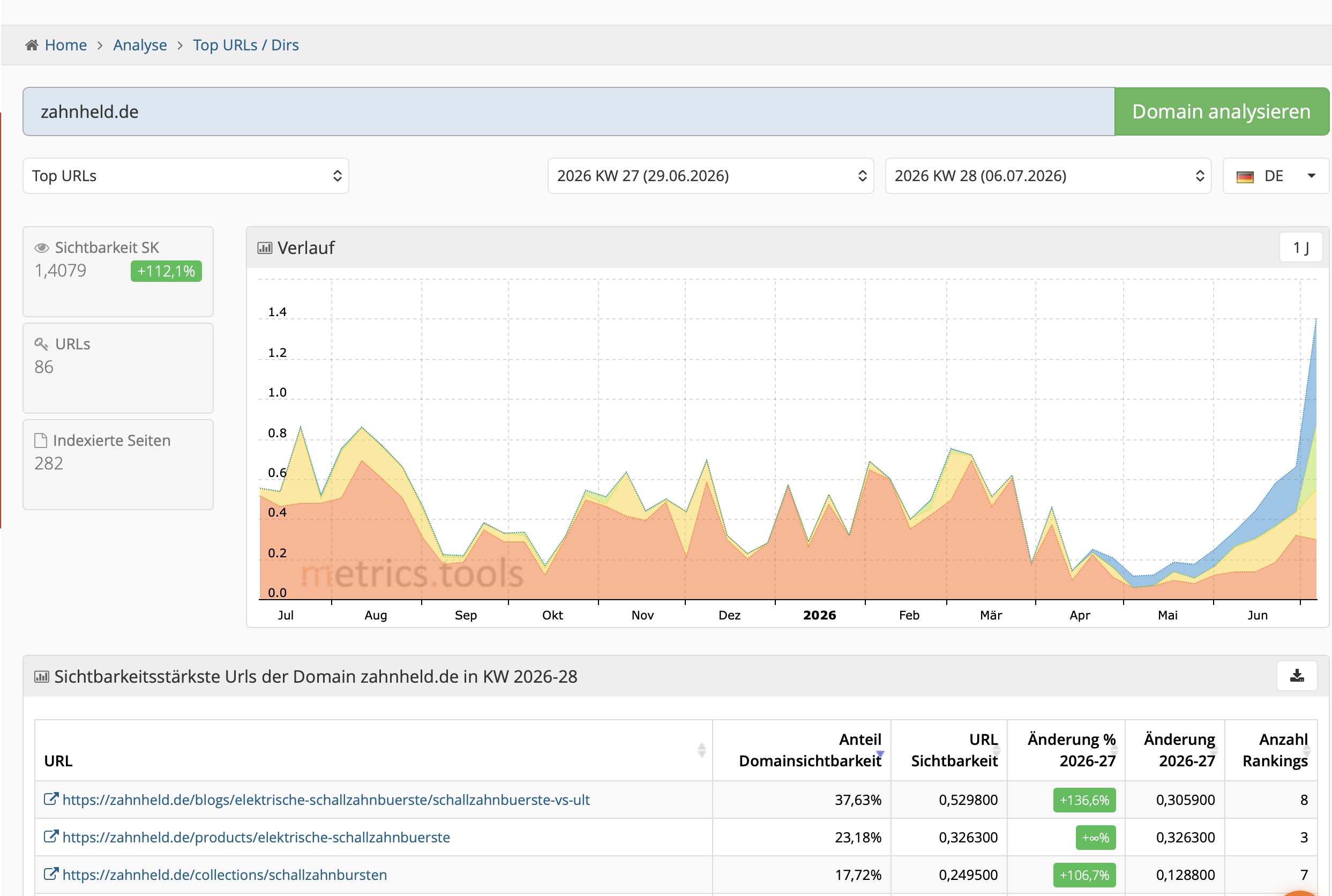1332x896 pixels.
Task: Click the German flag icon
Action: pos(1245,176)
